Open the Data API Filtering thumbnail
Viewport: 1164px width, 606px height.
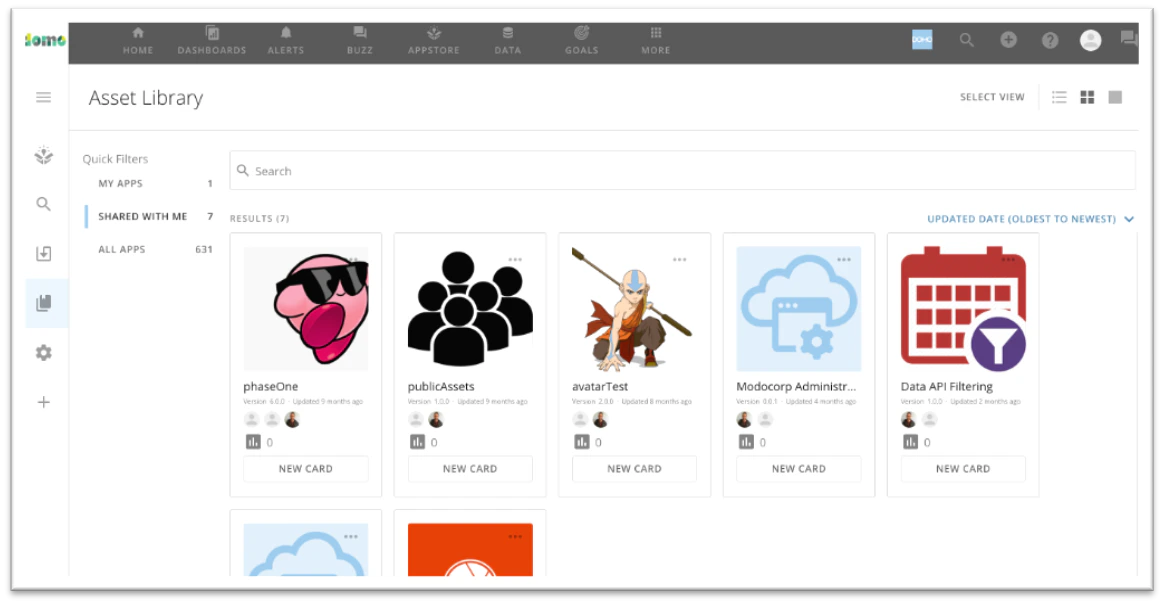963,309
